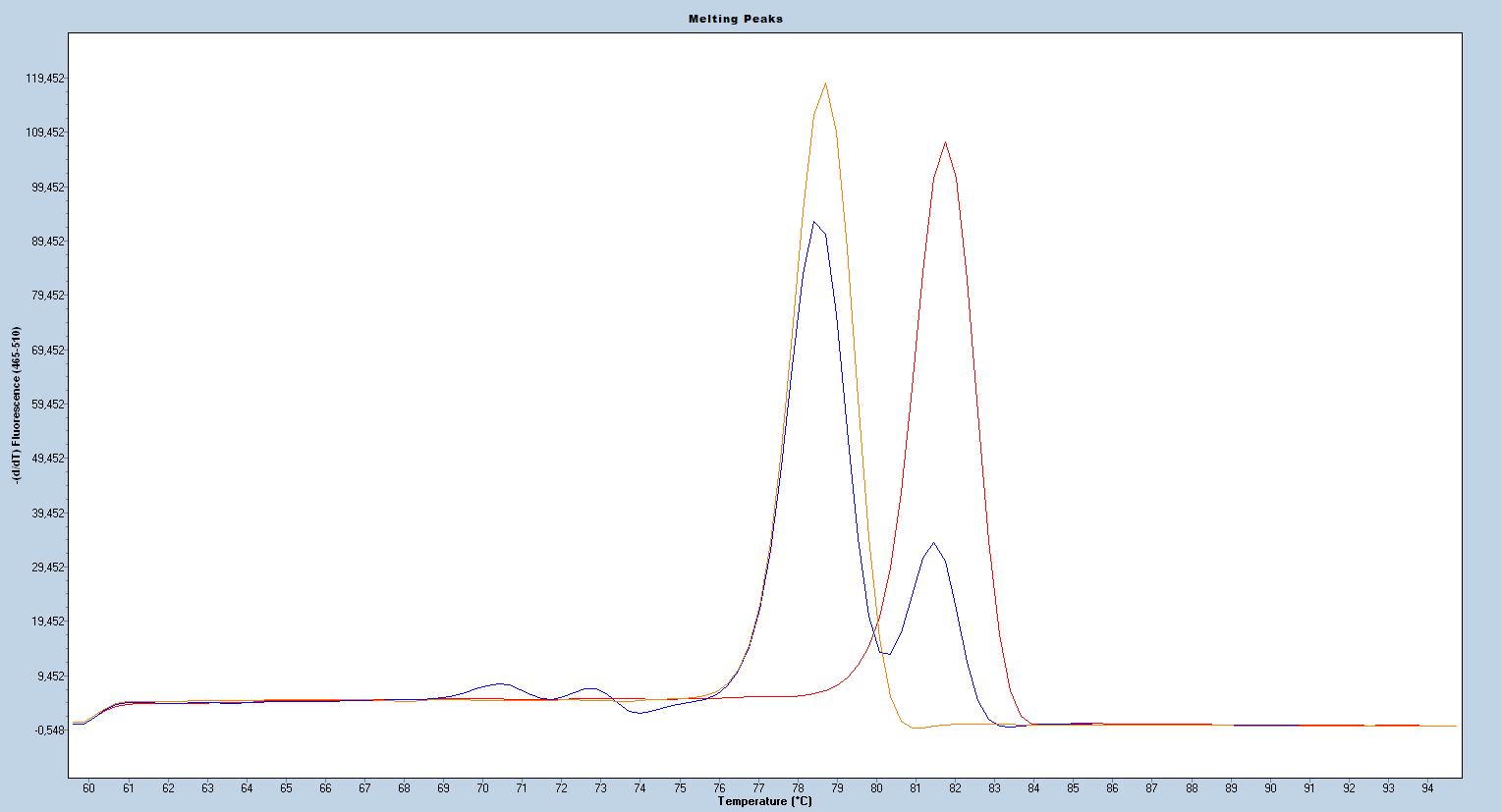Click the blue curve bump near 70.5°C

(500, 683)
